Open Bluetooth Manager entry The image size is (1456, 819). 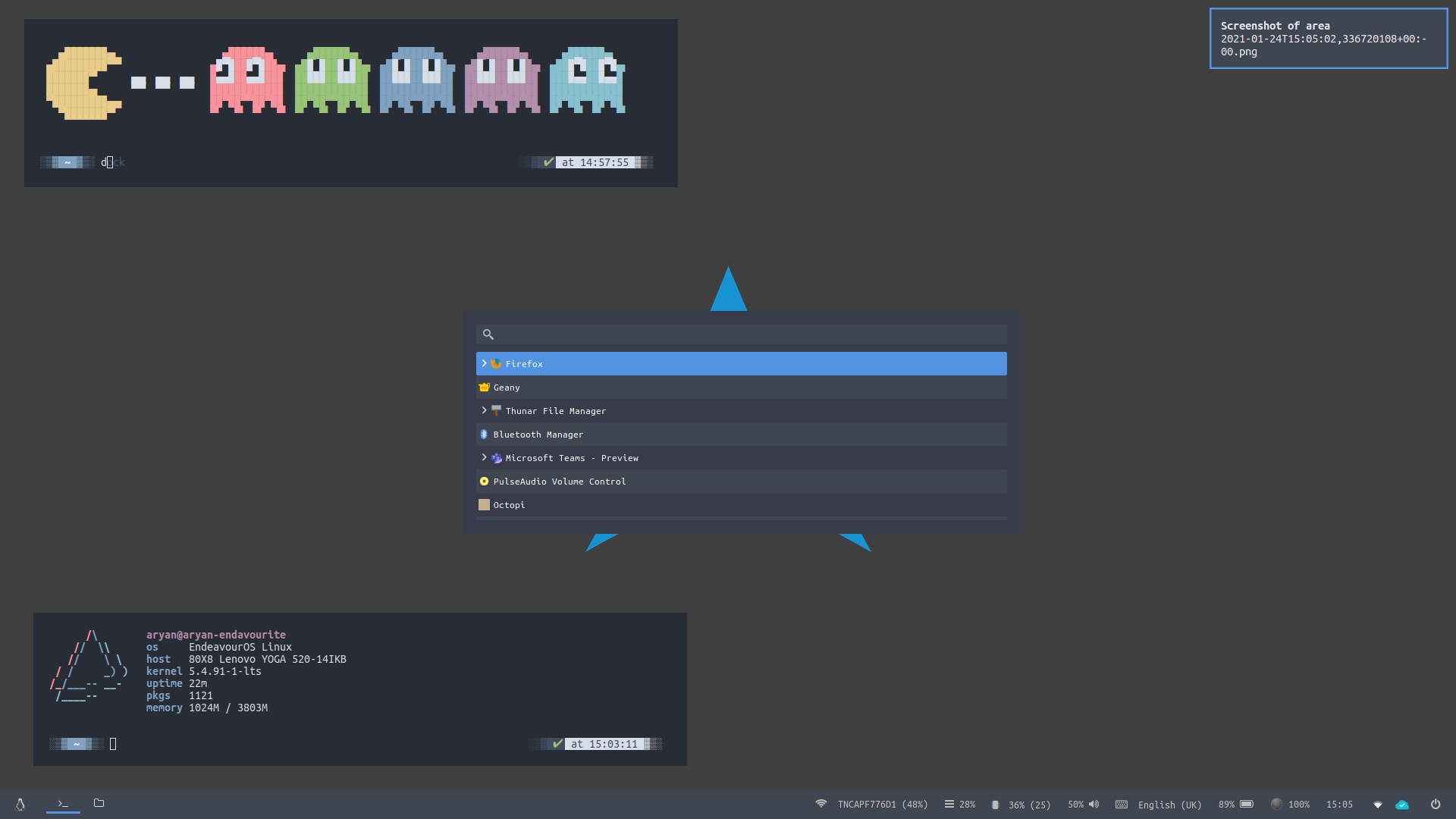741,435
